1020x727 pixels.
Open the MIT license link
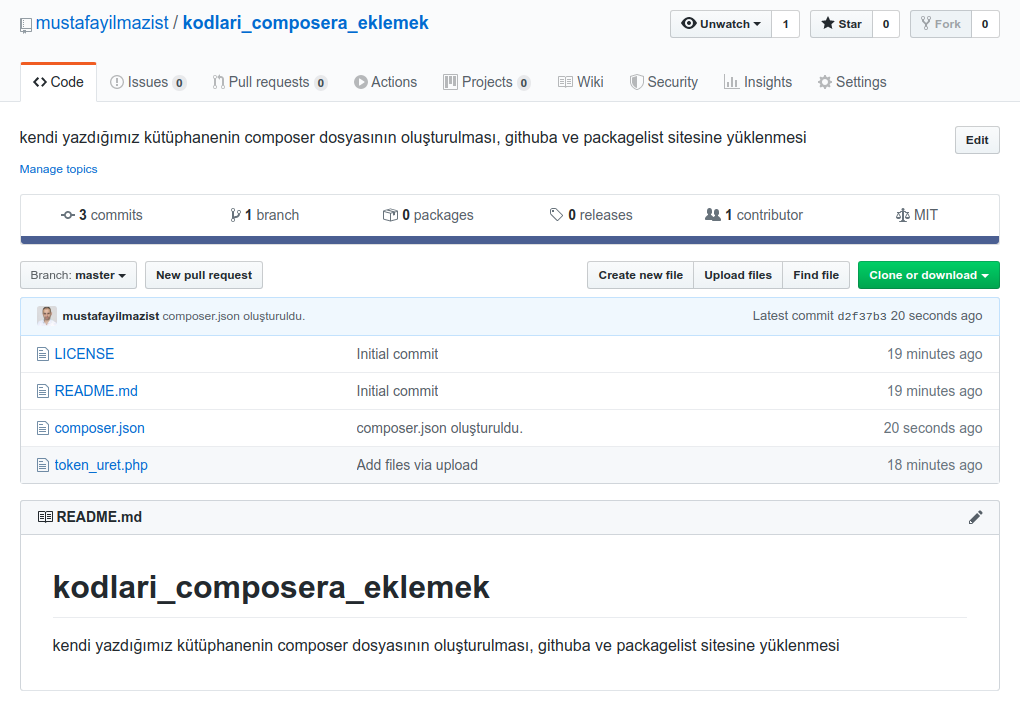[917, 215]
